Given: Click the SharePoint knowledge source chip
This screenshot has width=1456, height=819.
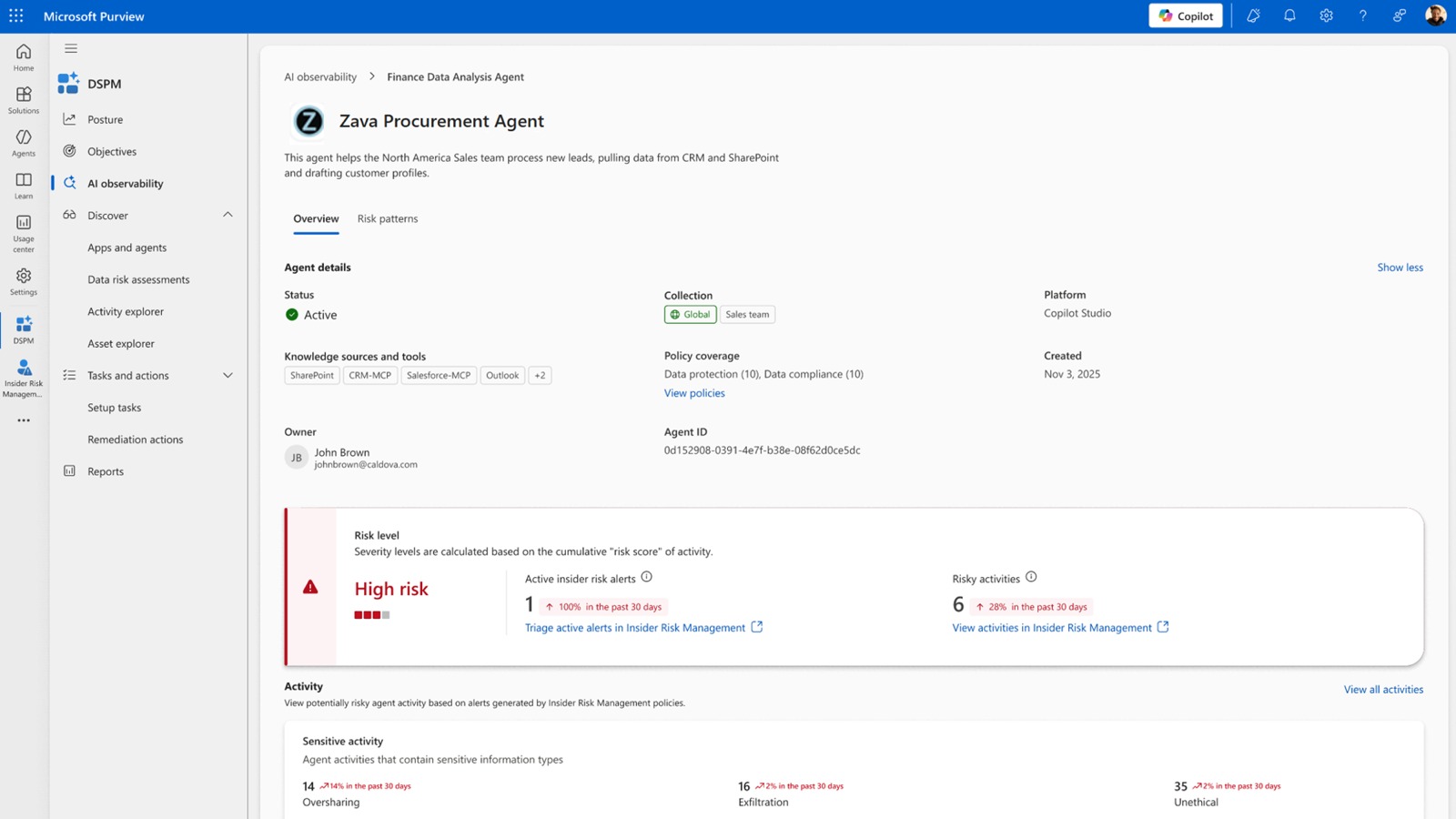Looking at the screenshot, I should tap(312, 375).
